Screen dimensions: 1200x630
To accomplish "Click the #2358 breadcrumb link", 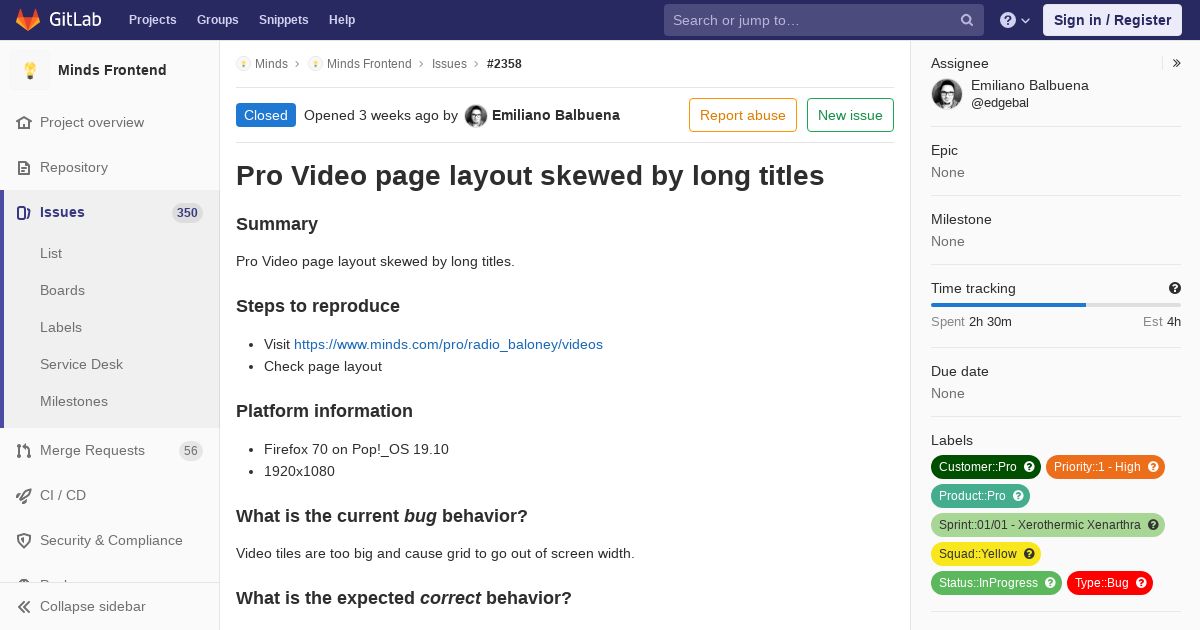I will point(504,64).
